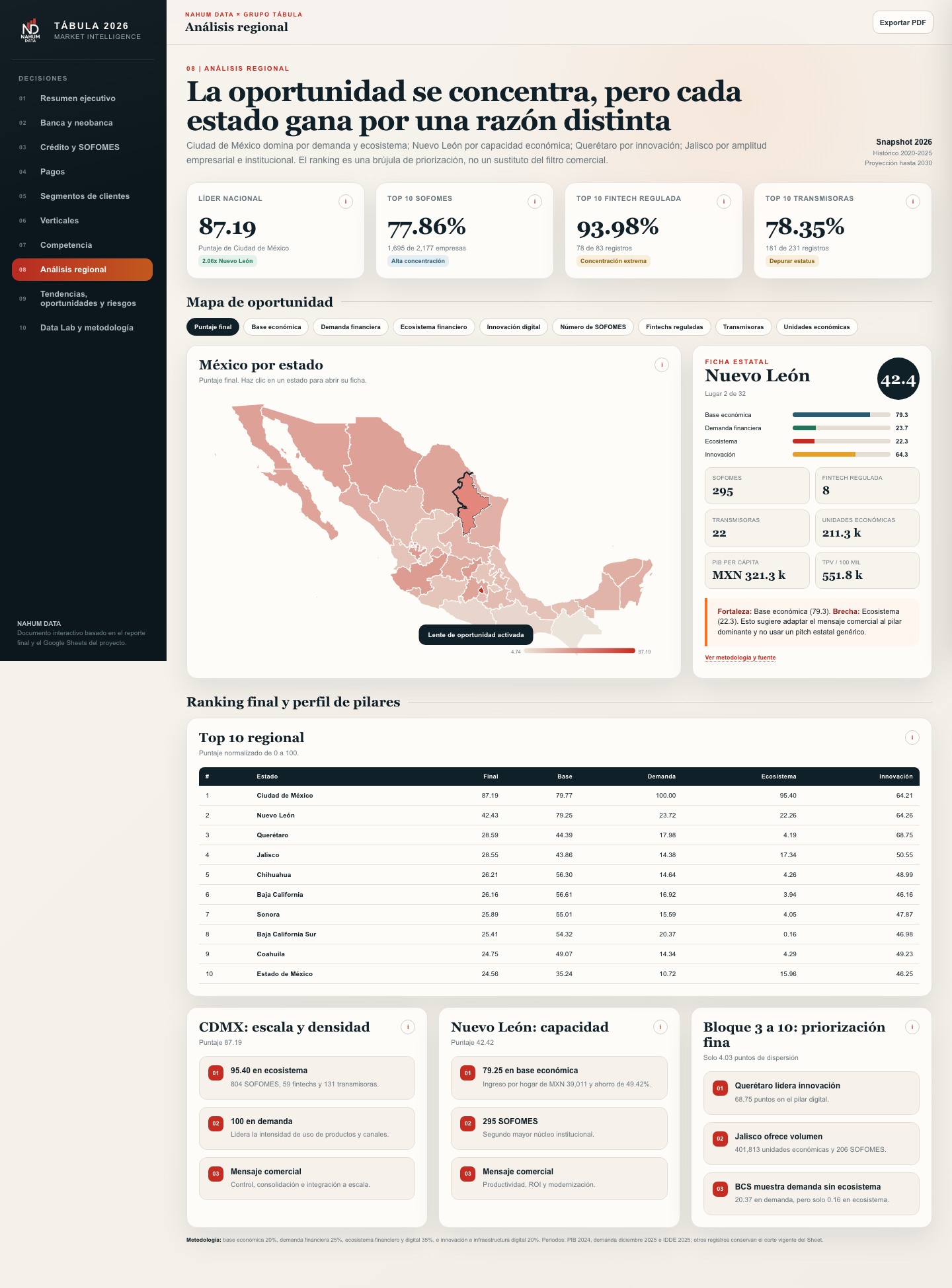
Task: Switch map to Demanda financiera
Action: (x=351, y=327)
